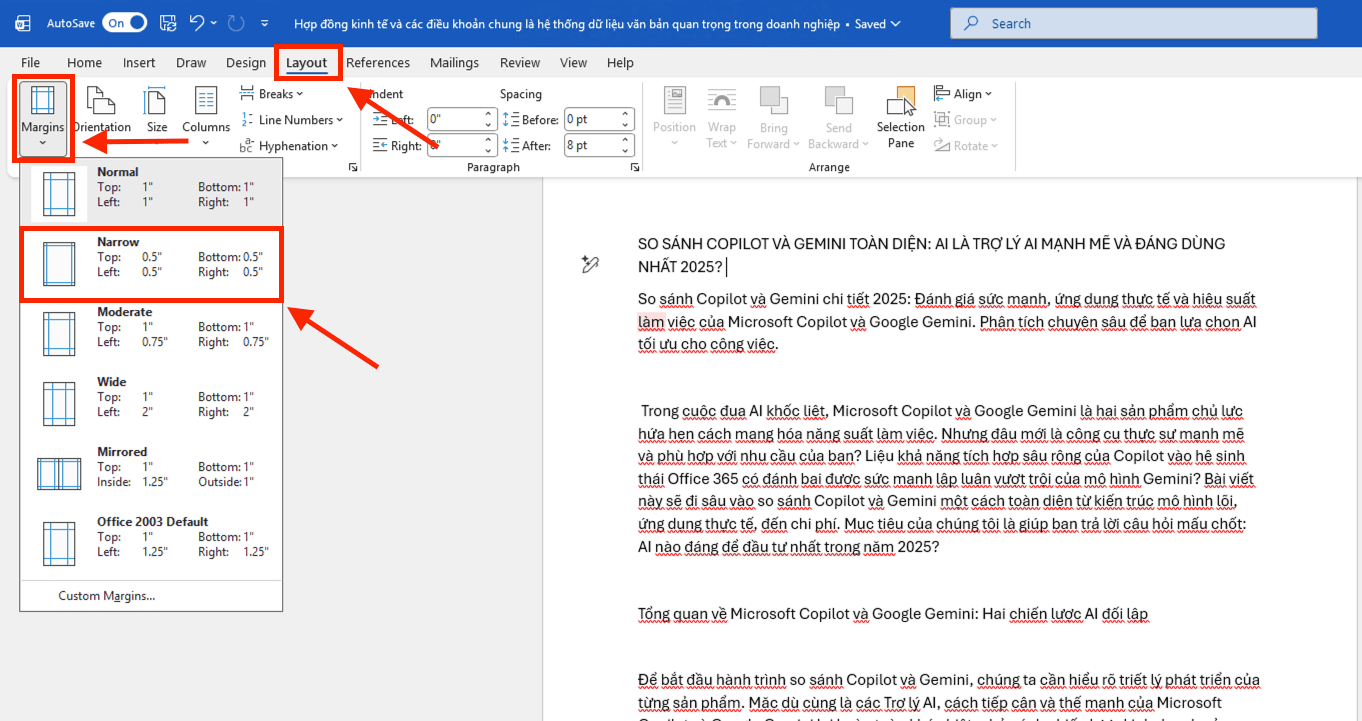1362x721 pixels.
Task: Toggle the AutoSave switch
Action: point(124,23)
